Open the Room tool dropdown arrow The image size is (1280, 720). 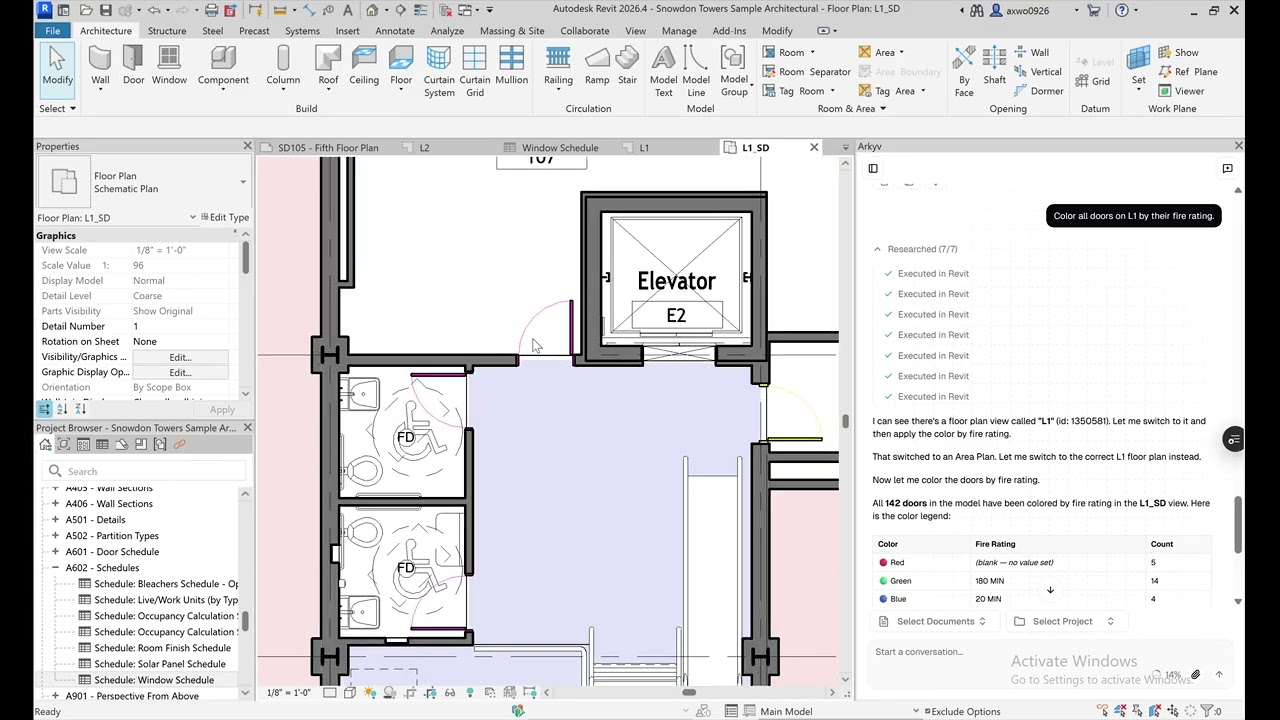click(812, 52)
